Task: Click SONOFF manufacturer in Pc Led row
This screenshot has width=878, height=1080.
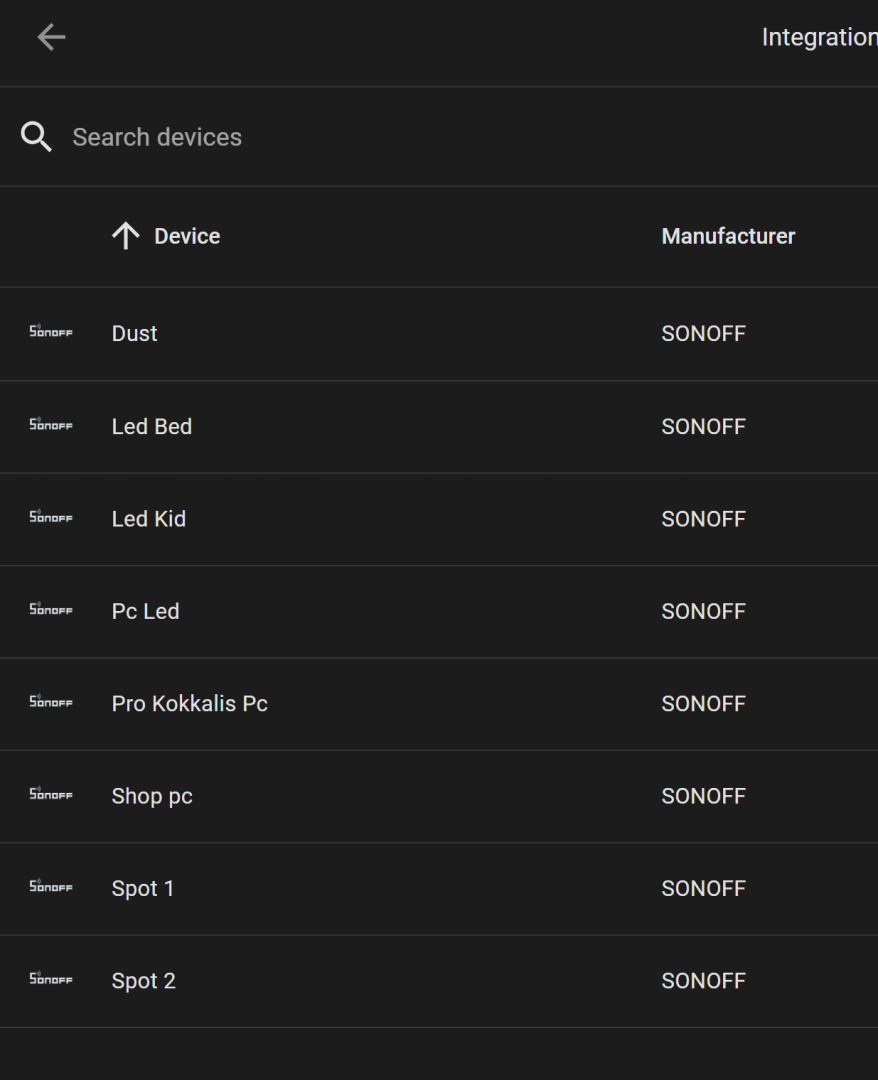Action: coord(703,612)
